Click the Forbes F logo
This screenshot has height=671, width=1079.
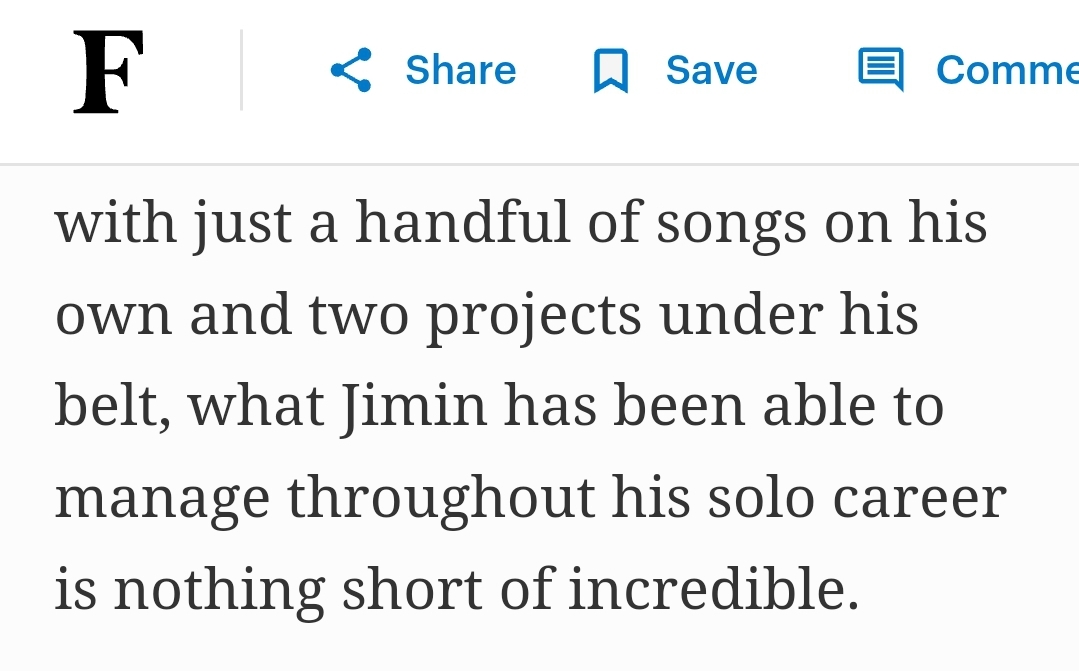coord(109,71)
